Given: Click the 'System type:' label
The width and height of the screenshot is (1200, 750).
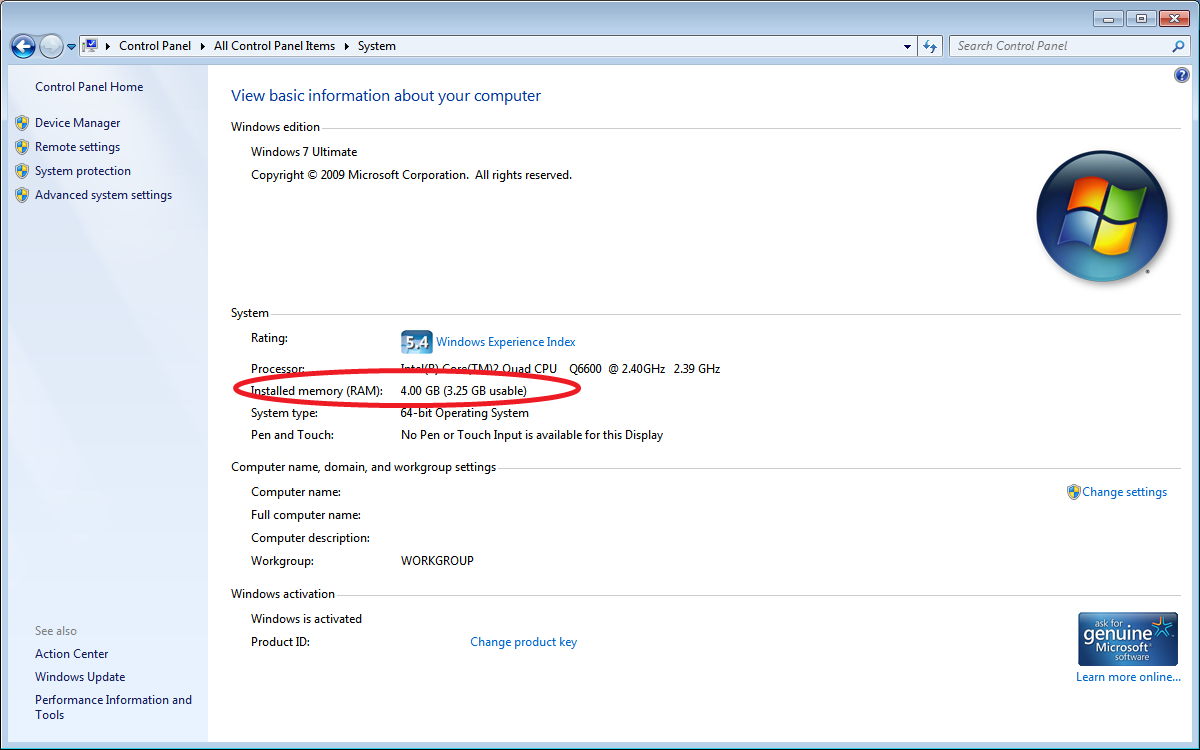Looking at the screenshot, I should pos(285,413).
